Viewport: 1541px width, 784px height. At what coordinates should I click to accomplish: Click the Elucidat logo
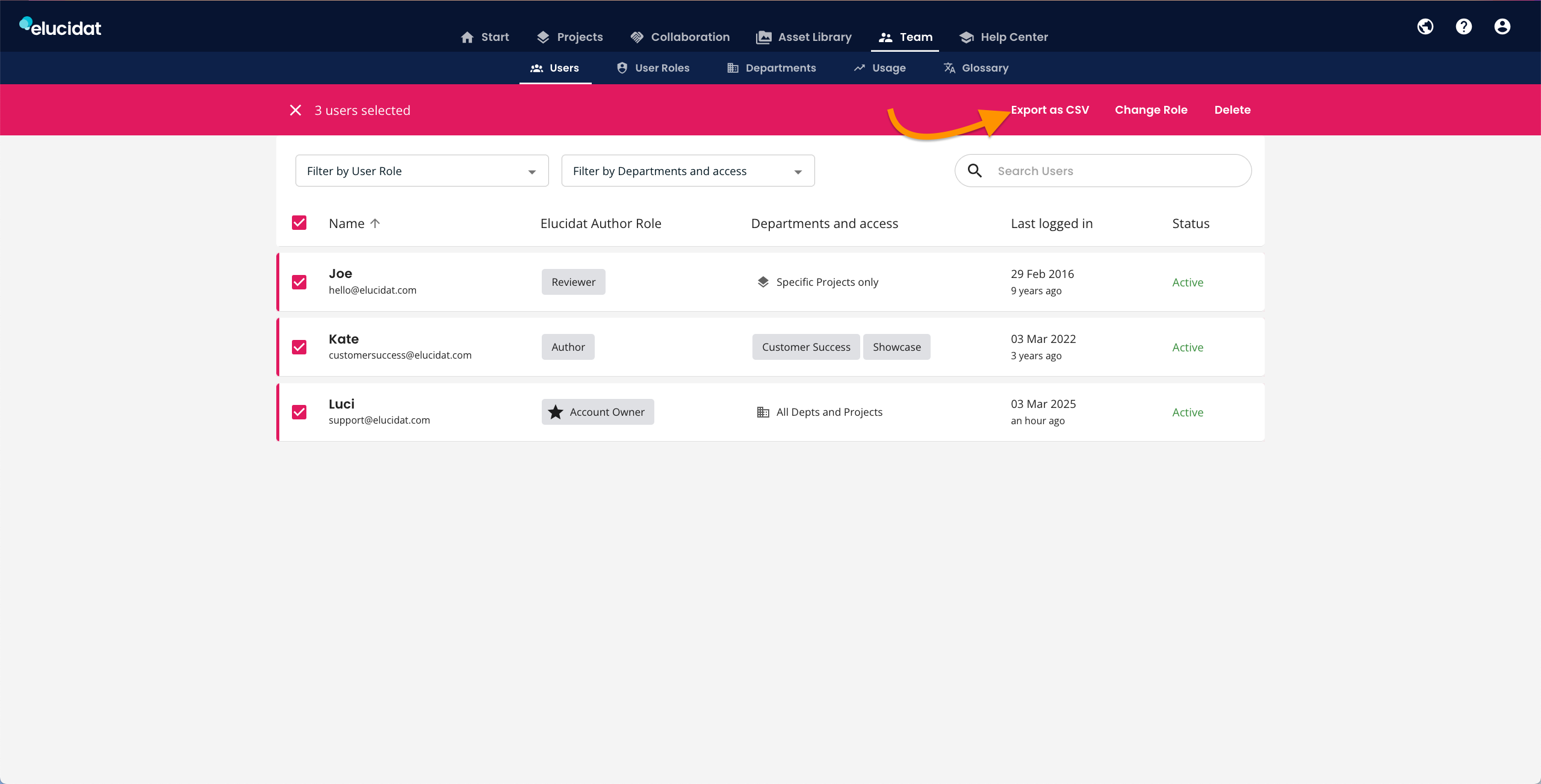tap(60, 26)
